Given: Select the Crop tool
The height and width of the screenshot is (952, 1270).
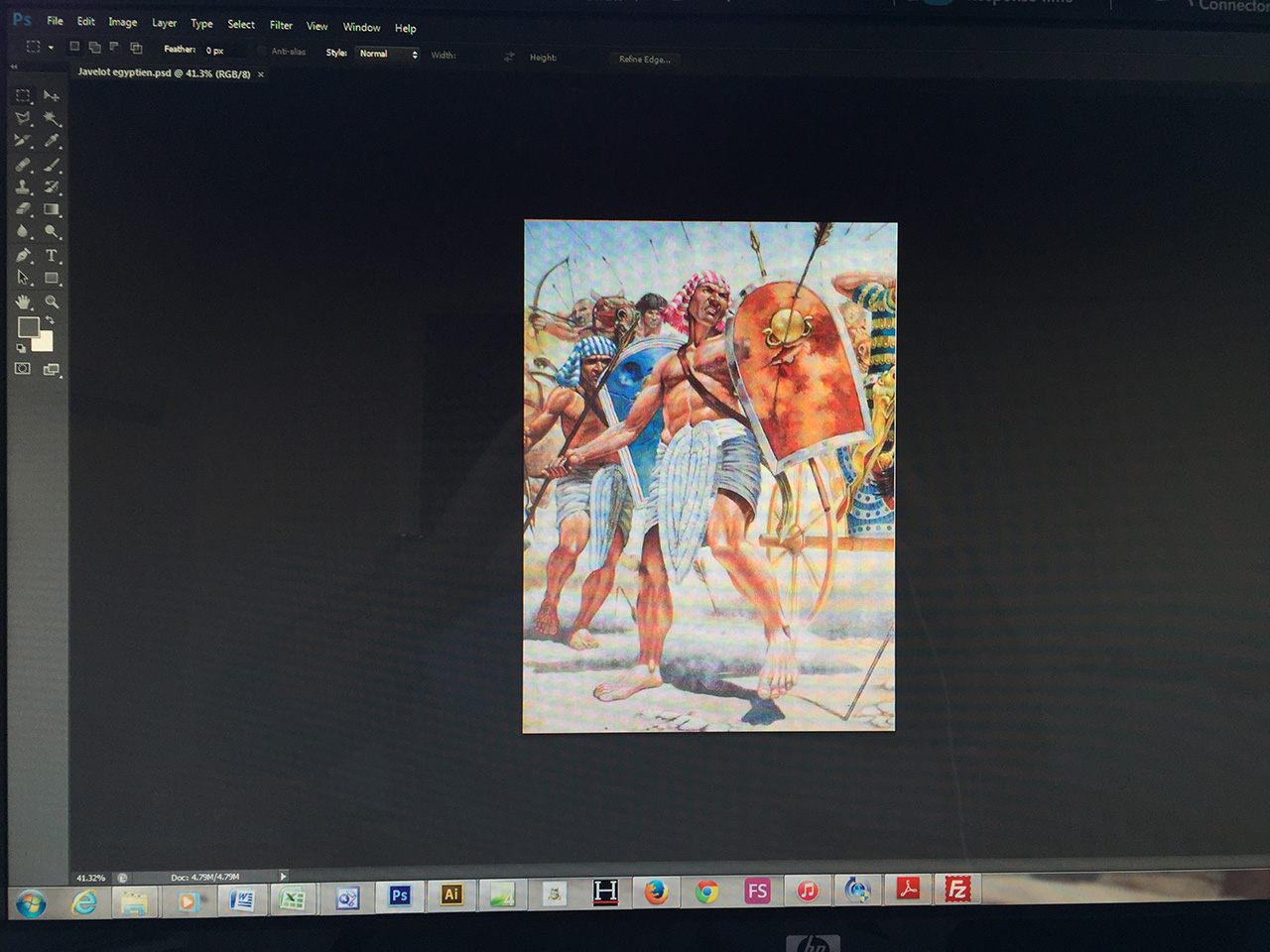Looking at the screenshot, I should click(23, 141).
